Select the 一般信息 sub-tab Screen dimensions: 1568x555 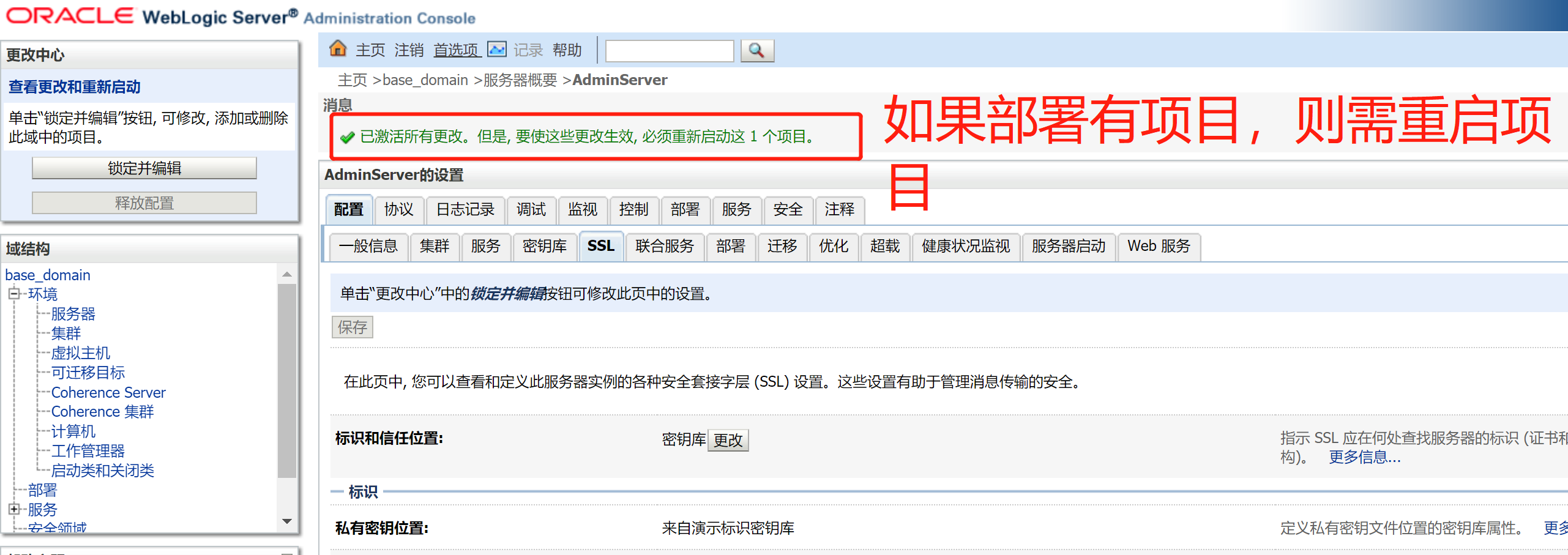368,247
